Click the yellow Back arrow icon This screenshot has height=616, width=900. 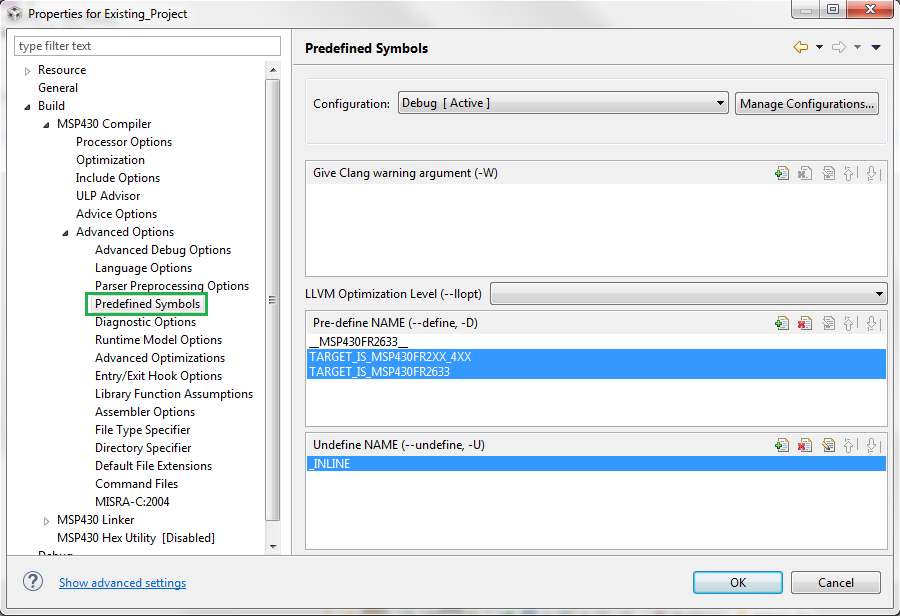point(800,48)
